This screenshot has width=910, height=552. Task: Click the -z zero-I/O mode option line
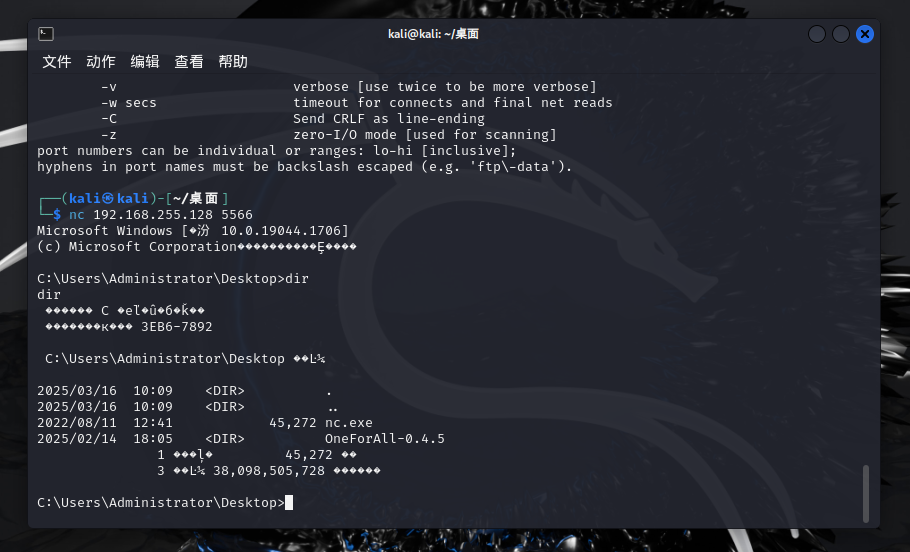click(328, 134)
